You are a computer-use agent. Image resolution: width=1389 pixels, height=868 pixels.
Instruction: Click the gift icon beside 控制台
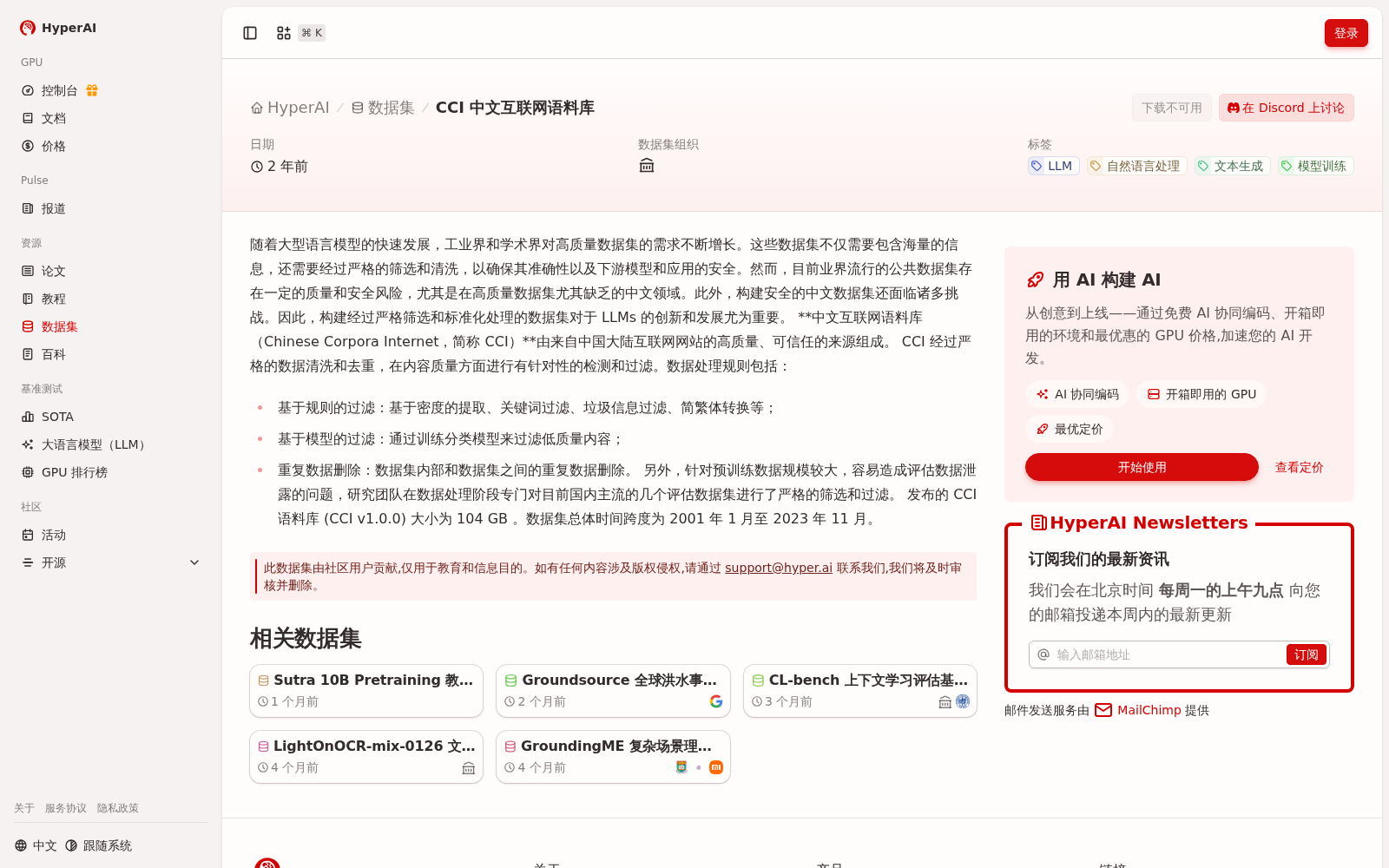(x=92, y=90)
